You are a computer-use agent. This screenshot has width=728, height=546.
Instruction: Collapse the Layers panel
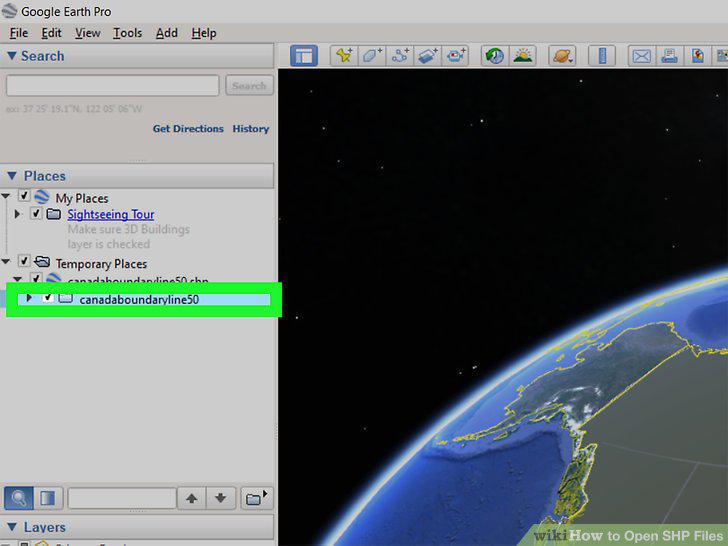(12, 527)
